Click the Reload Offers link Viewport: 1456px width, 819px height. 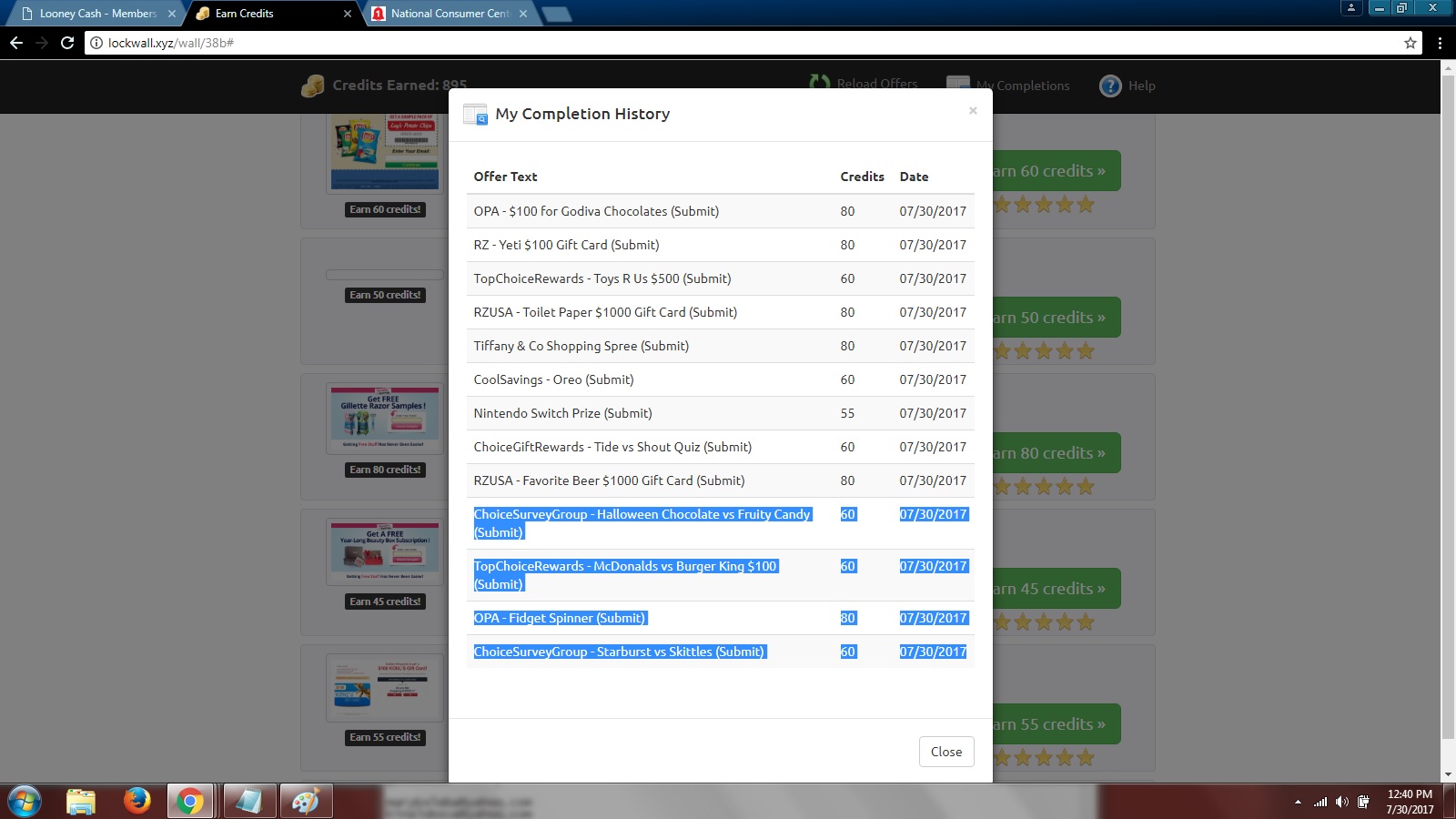pos(864,83)
